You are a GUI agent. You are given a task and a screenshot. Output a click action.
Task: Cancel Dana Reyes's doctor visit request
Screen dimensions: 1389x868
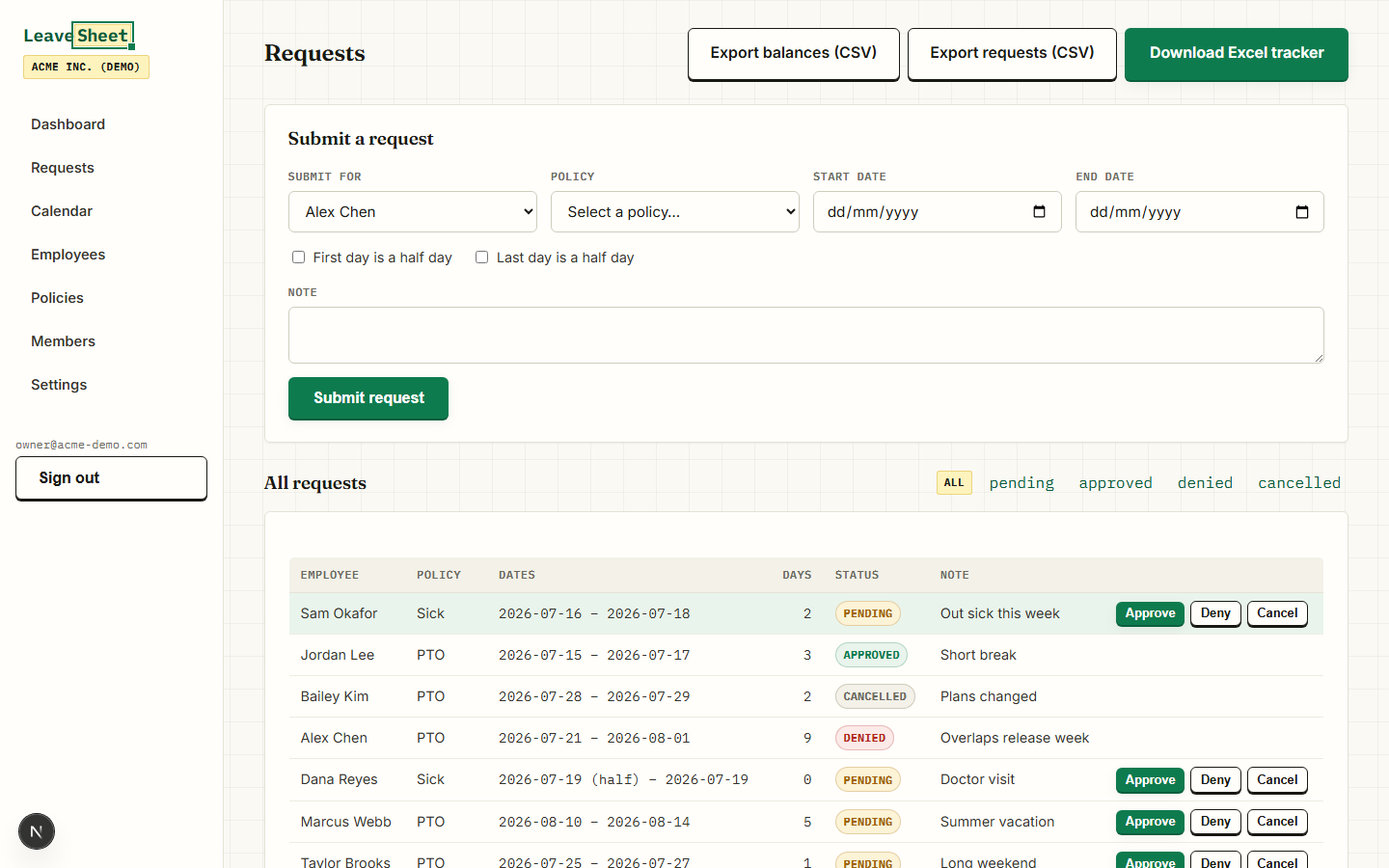(x=1277, y=780)
